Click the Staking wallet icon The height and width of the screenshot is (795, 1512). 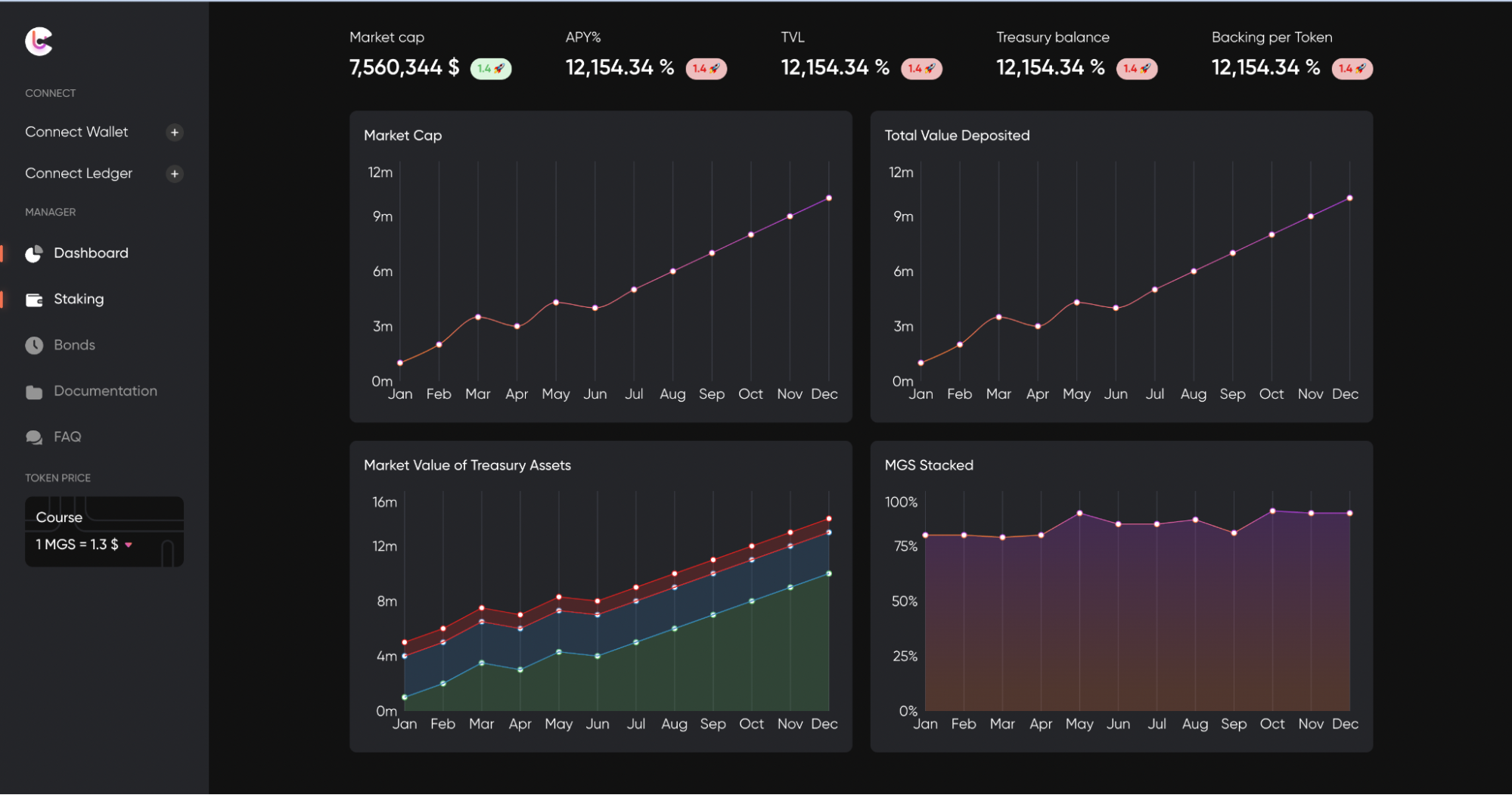[x=34, y=300]
